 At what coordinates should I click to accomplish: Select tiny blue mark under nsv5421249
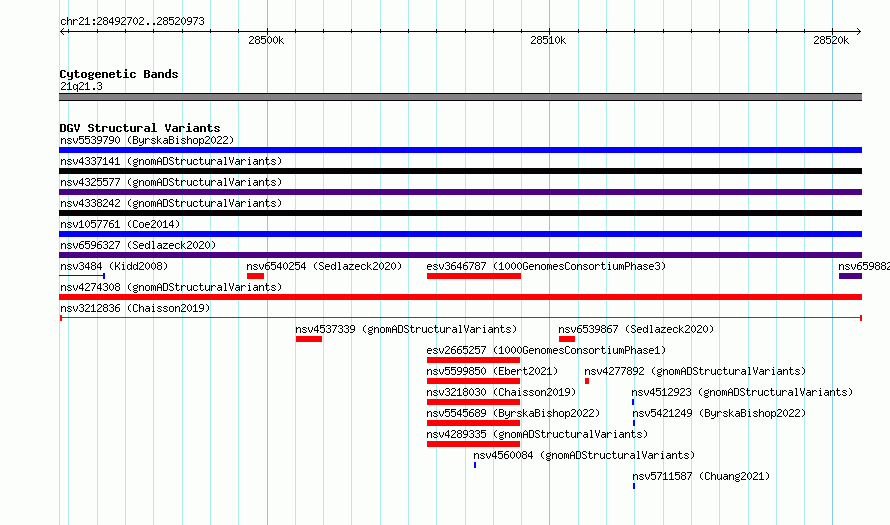click(x=634, y=423)
